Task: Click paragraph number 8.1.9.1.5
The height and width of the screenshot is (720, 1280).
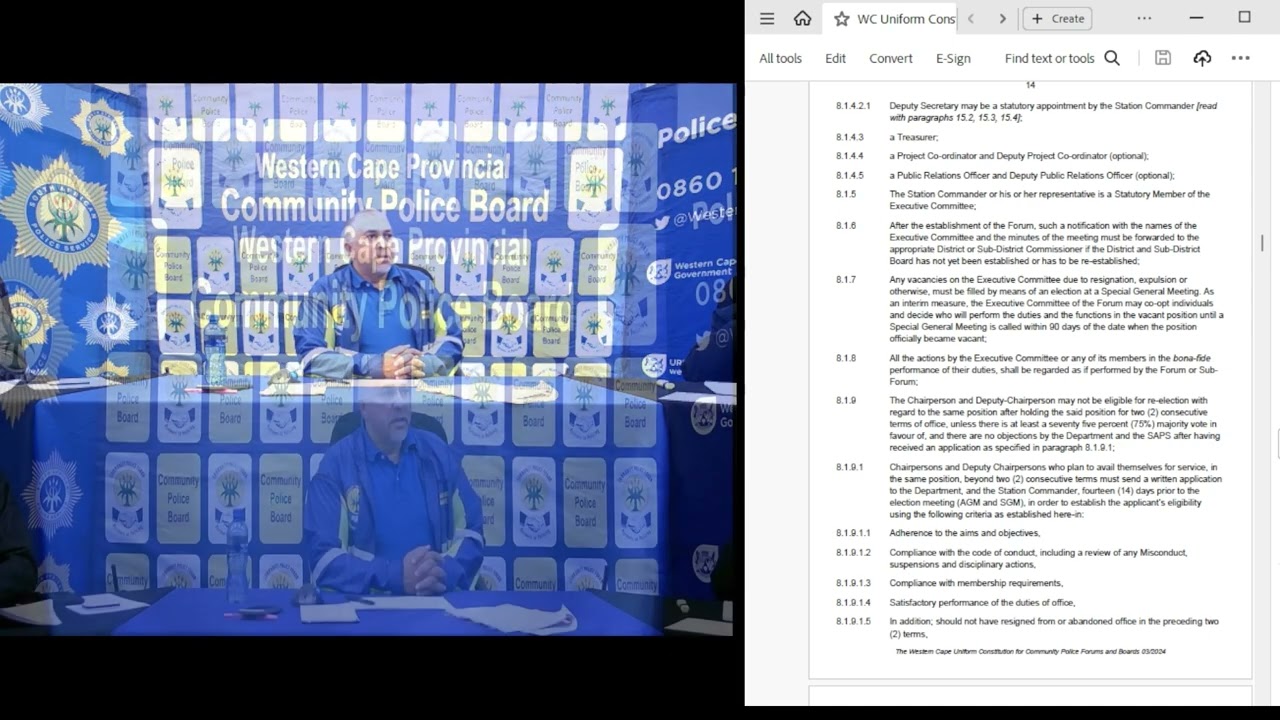Action: pos(853,622)
